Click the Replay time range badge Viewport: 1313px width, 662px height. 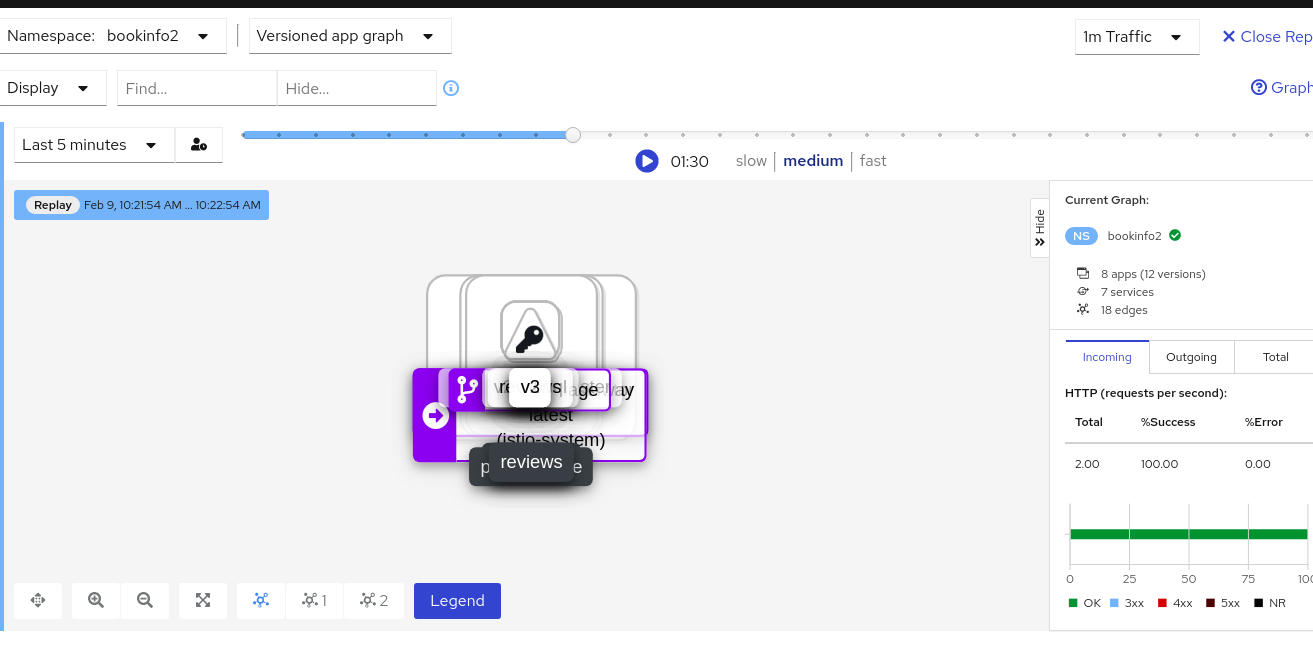coord(141,205)
